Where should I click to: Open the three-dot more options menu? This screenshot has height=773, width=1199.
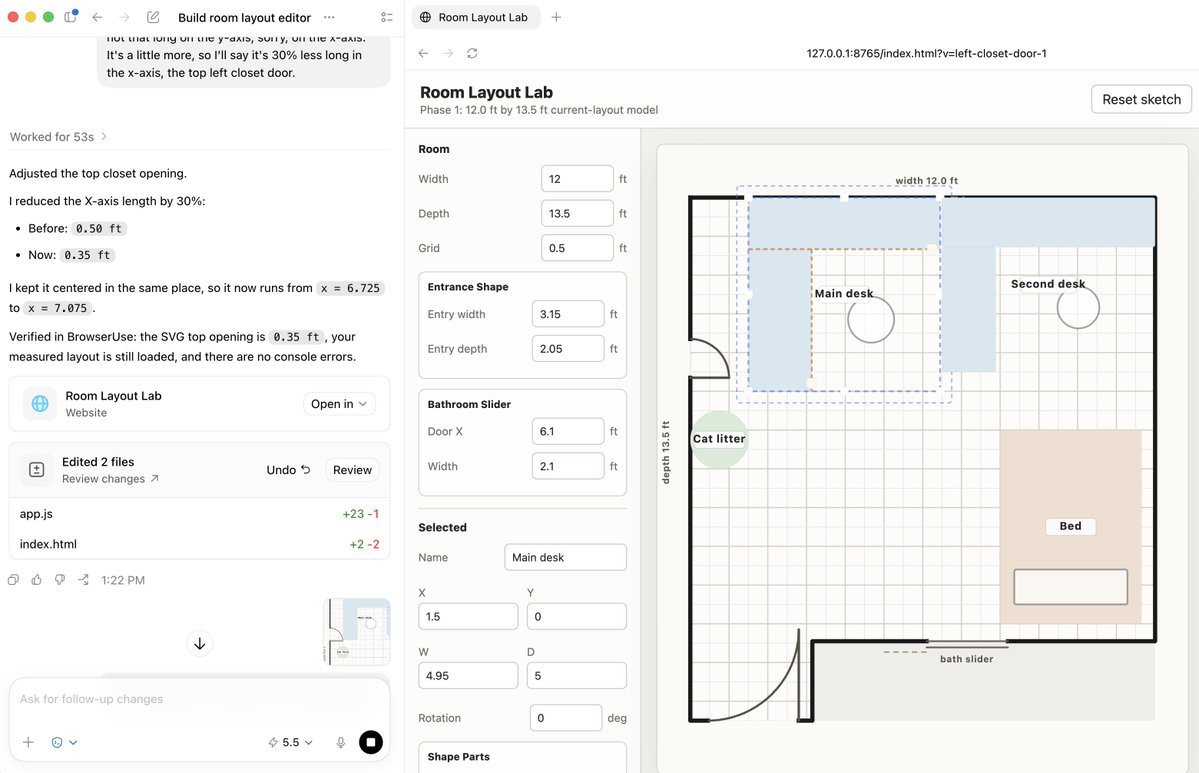[329, 17]
